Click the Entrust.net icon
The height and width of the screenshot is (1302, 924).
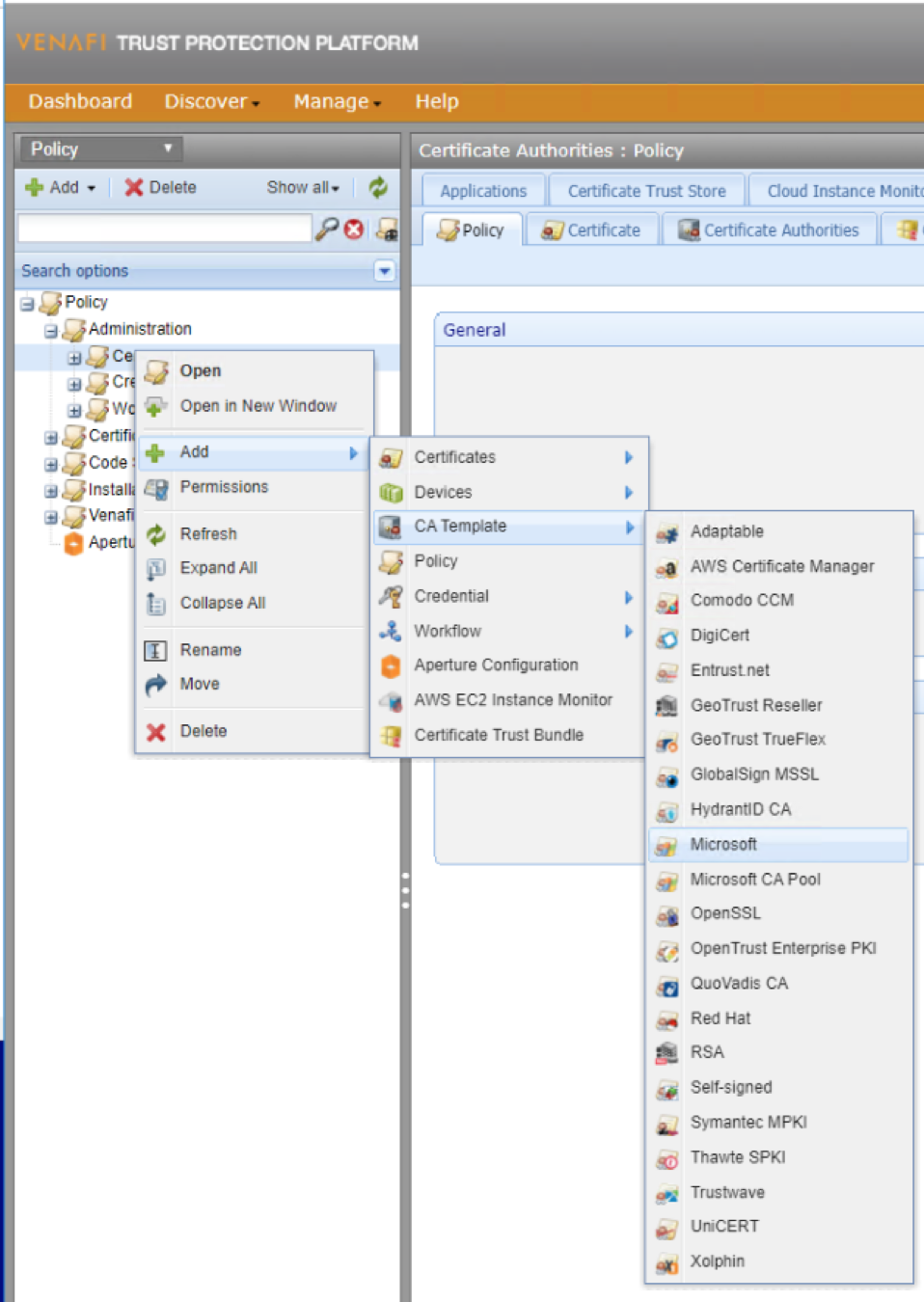[x=666, y=671]
